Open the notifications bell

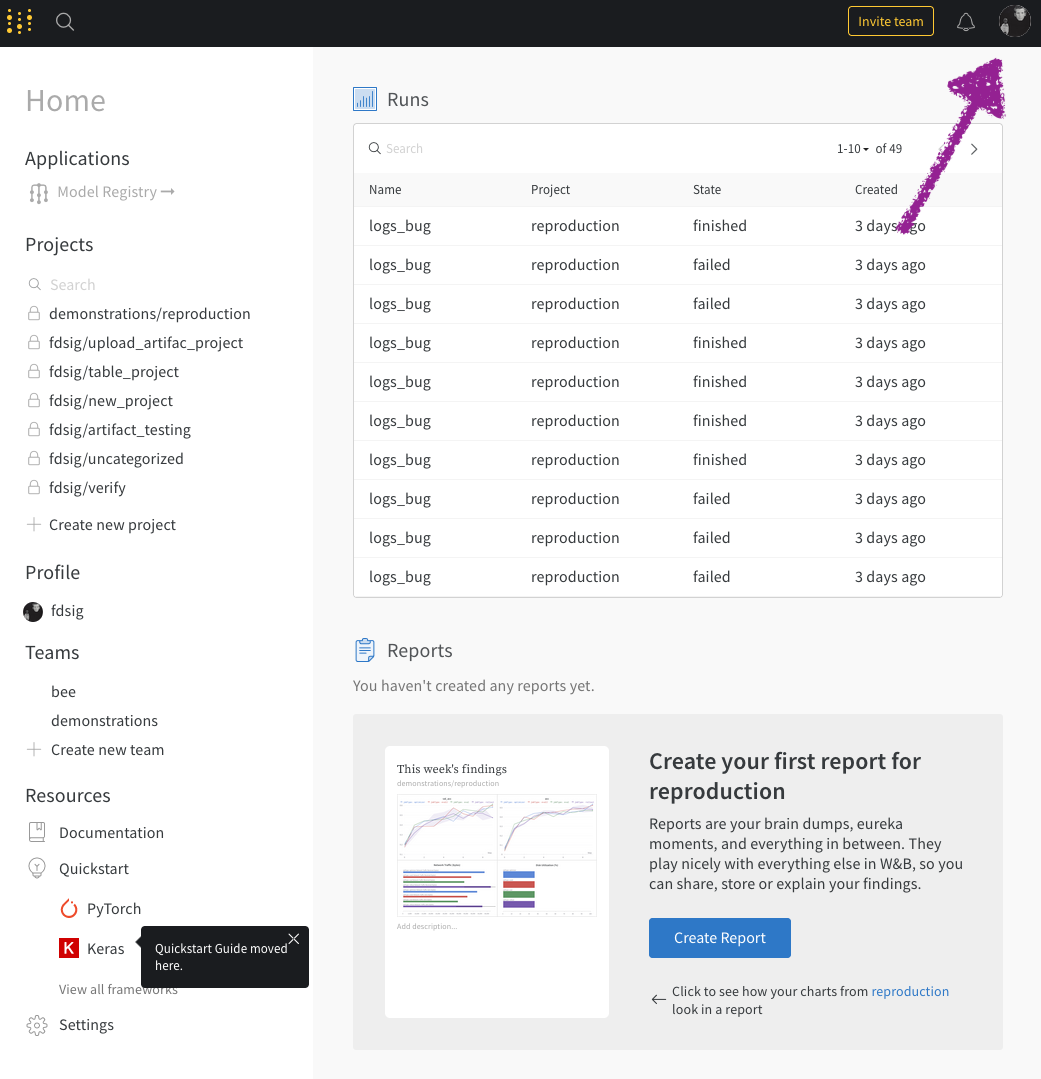[966, 21]
